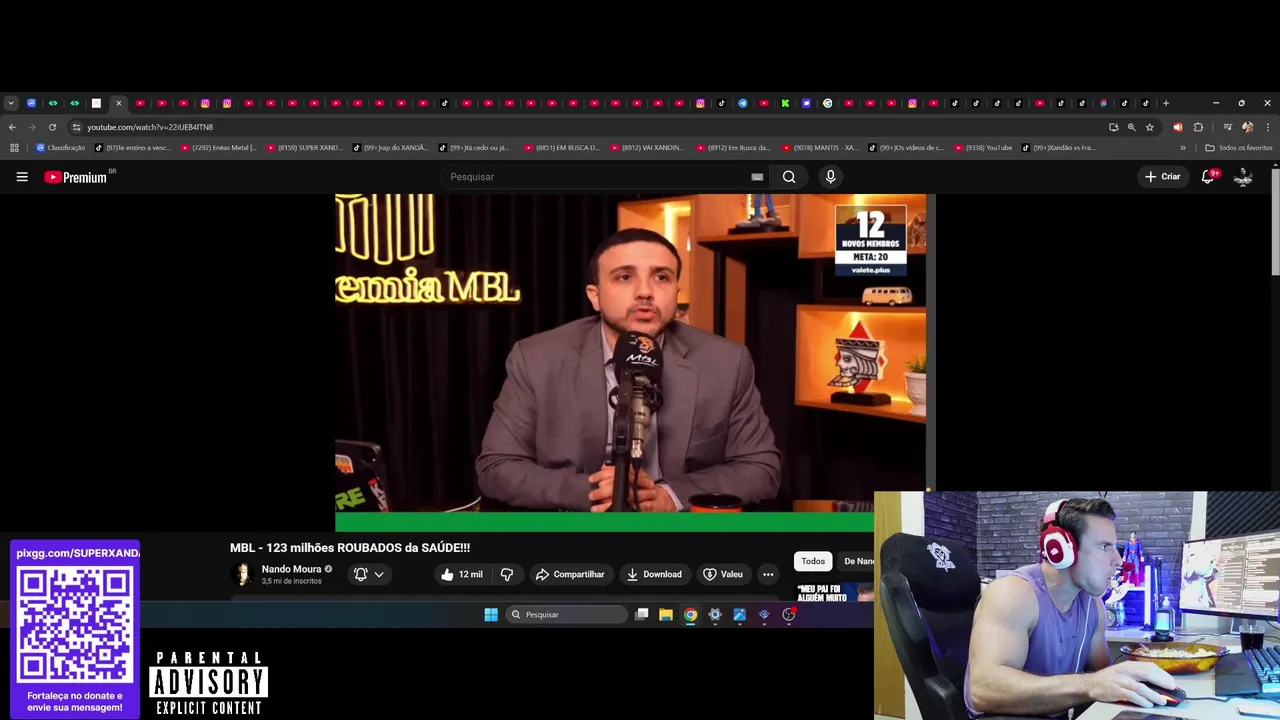
Task: Open the (9338) YouTube bookmark
Action: click(983, 148)
